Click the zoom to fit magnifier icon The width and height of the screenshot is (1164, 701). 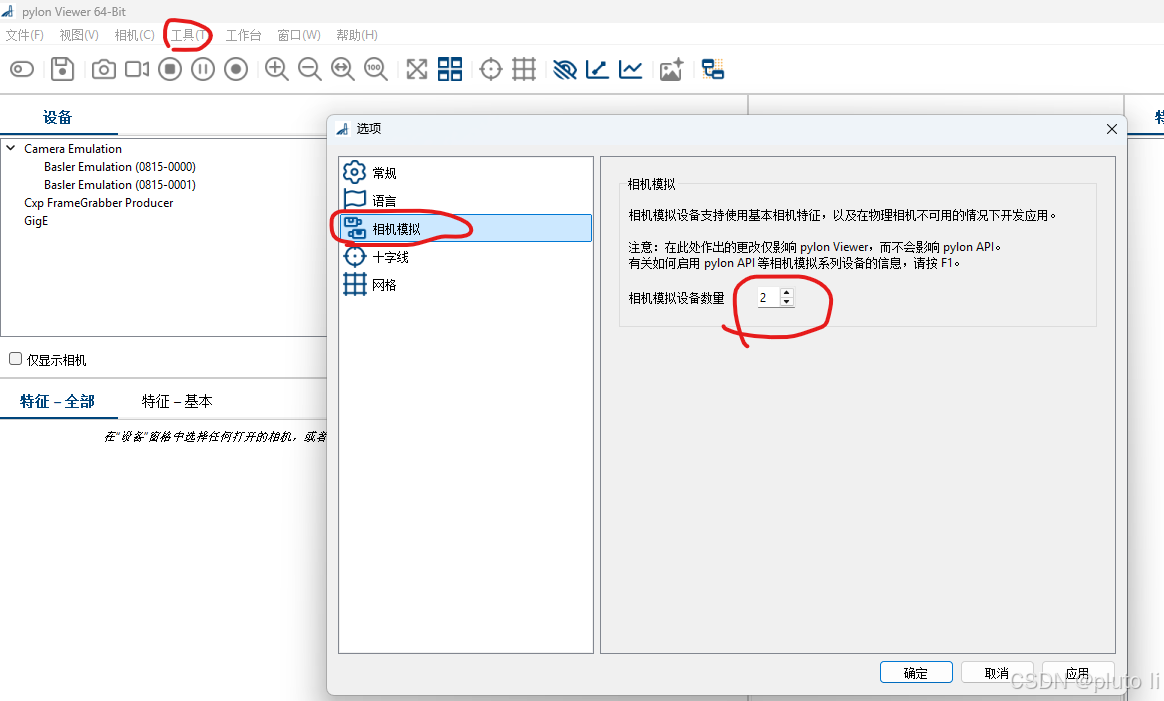tap(343, 70)
